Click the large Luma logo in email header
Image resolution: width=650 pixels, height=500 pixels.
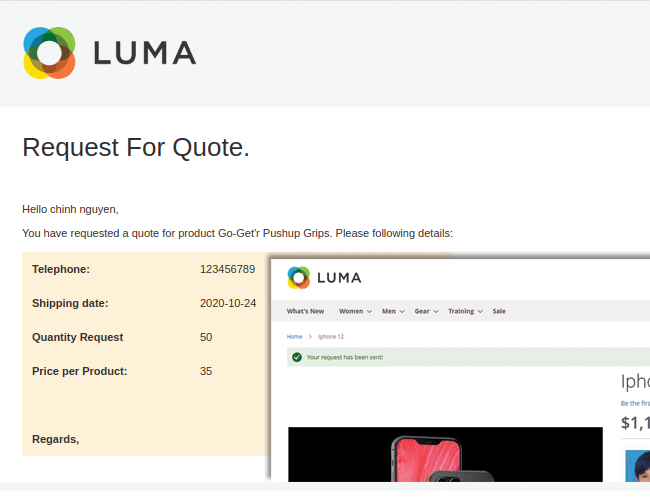click(x=109, y=53)
